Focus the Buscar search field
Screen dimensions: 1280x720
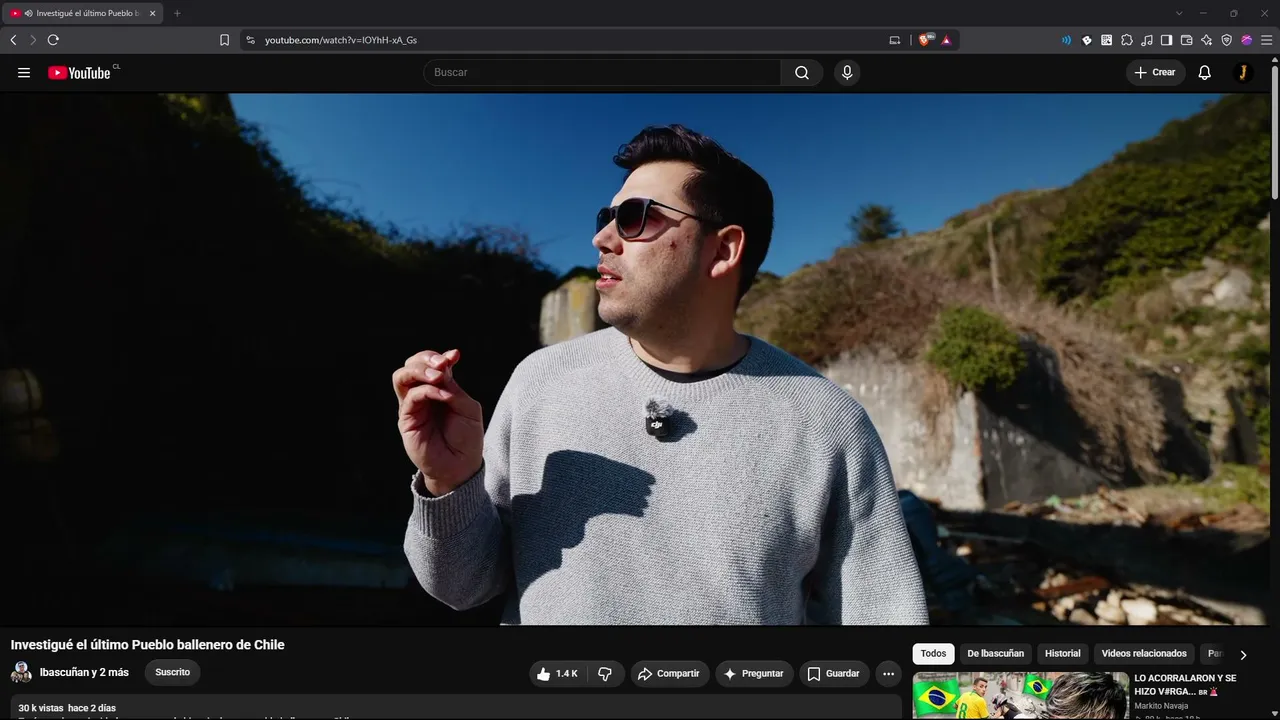602,72
